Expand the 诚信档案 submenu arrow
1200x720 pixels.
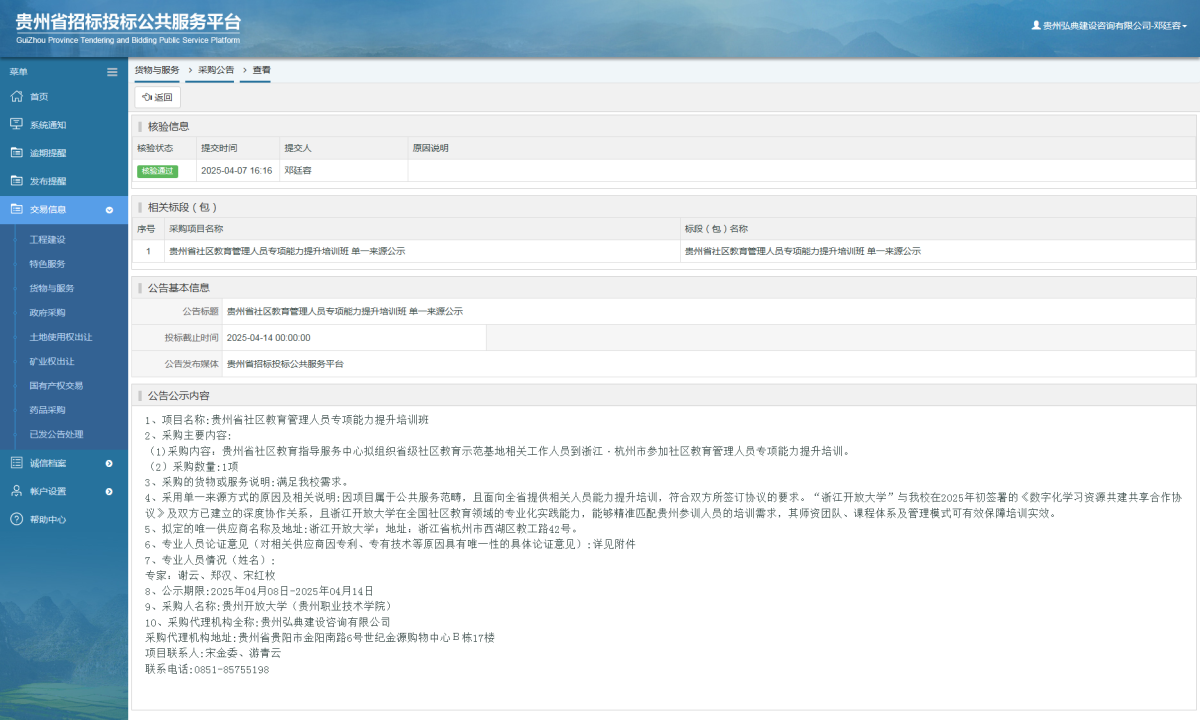tap(109, 463)
